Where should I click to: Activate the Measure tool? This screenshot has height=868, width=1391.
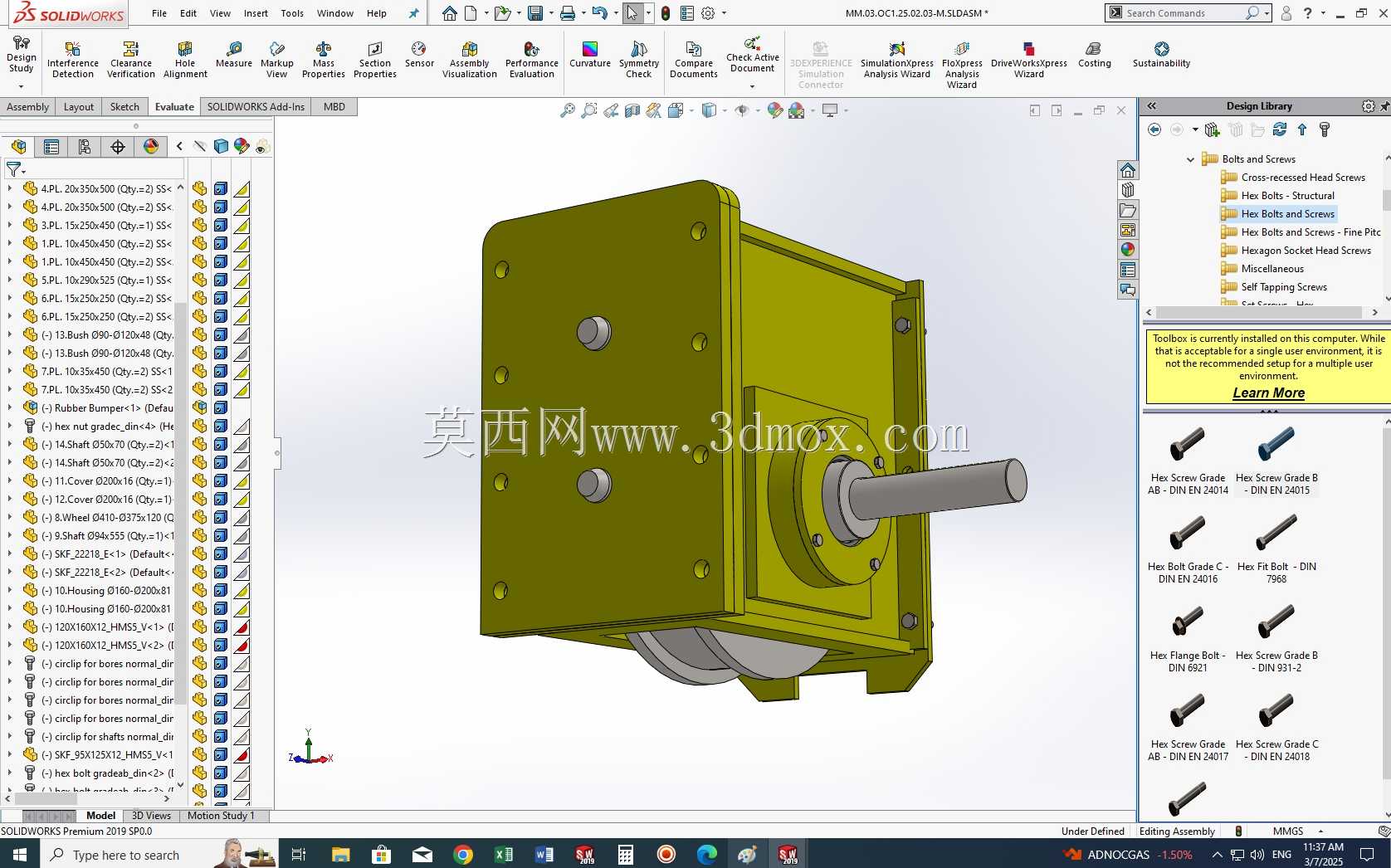point(234,55)
